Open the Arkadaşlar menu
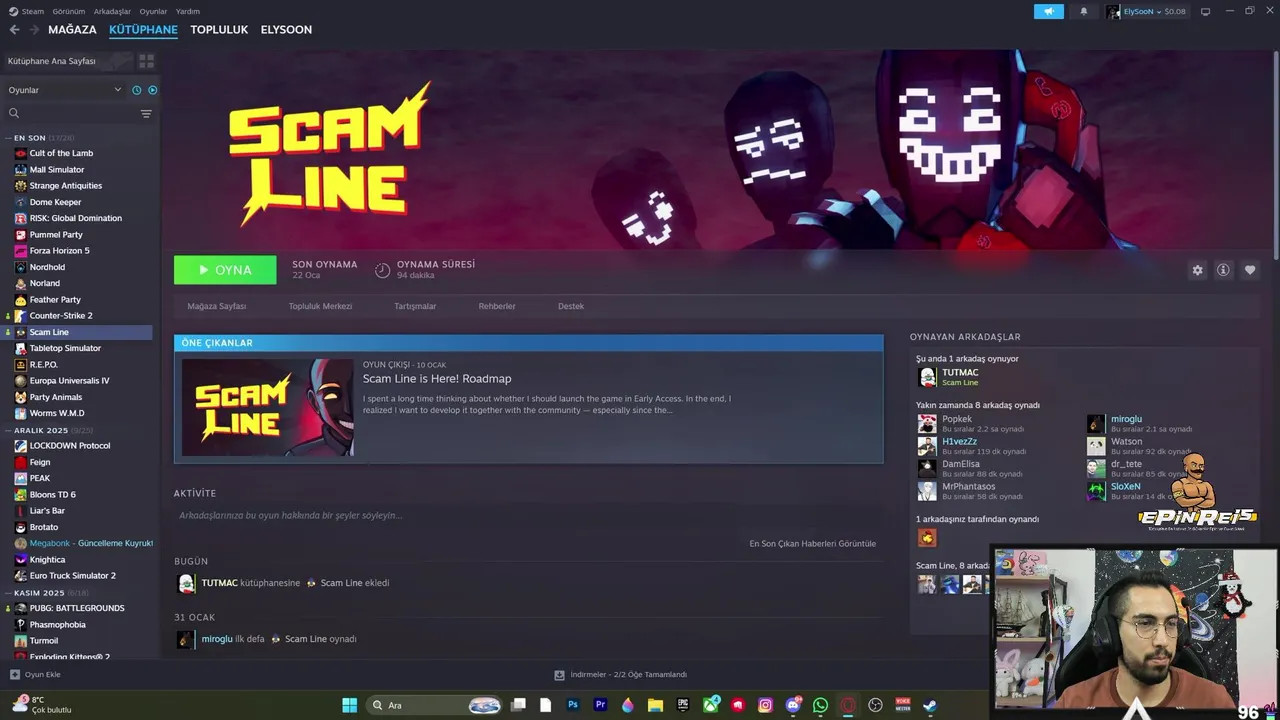This screenshot has width=1280, height=720. [x=112, y=12]
